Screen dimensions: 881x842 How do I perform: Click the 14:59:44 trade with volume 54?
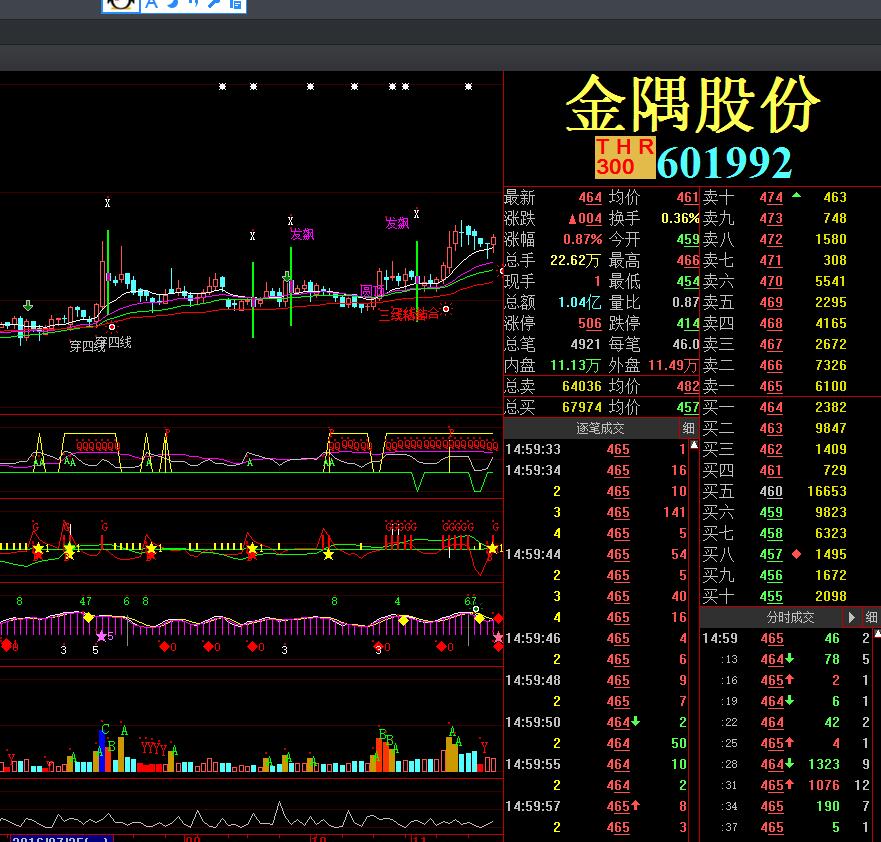point(596,554)
